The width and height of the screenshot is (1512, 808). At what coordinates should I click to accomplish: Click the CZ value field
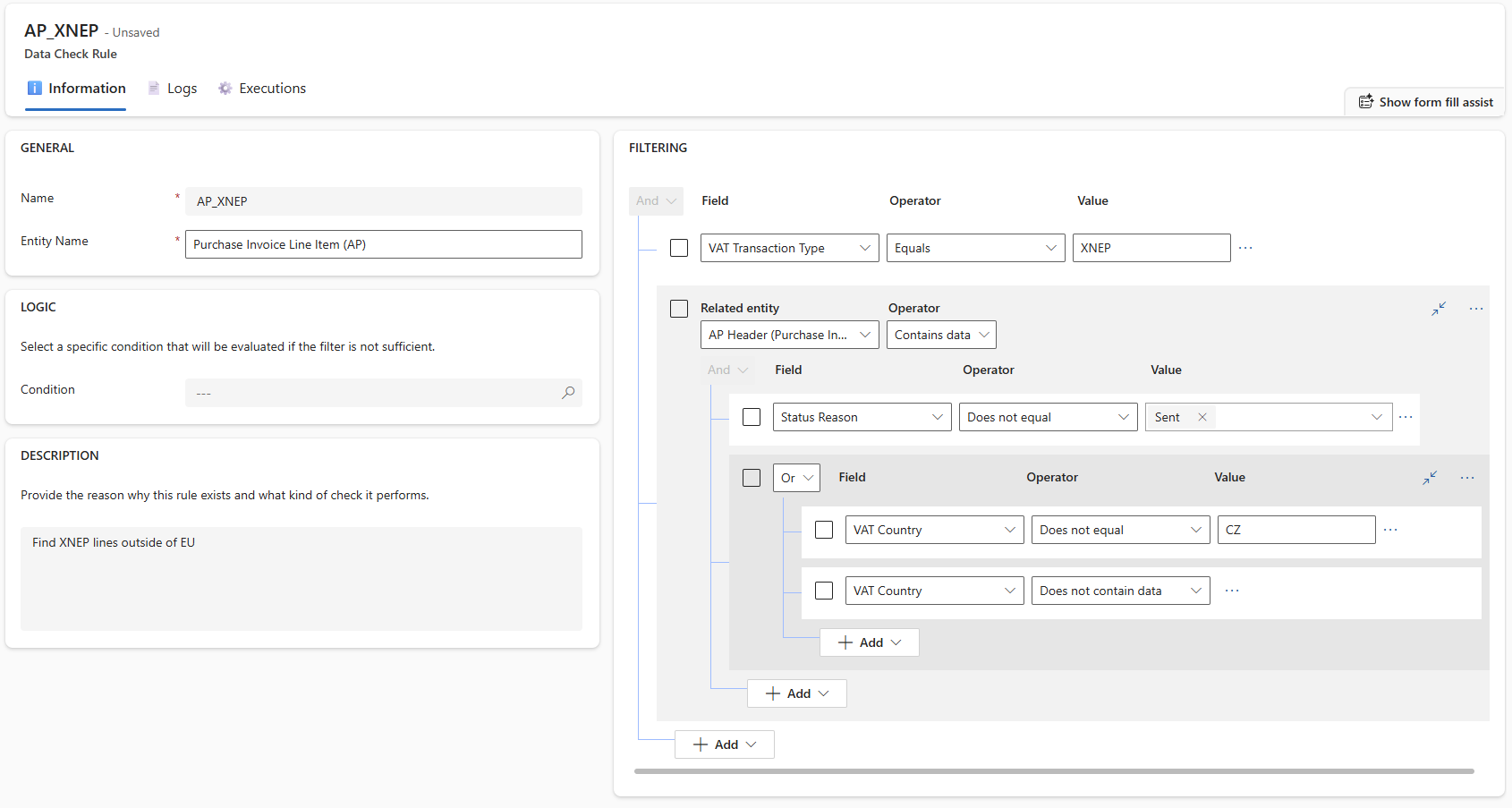[x=1296, y=530]
